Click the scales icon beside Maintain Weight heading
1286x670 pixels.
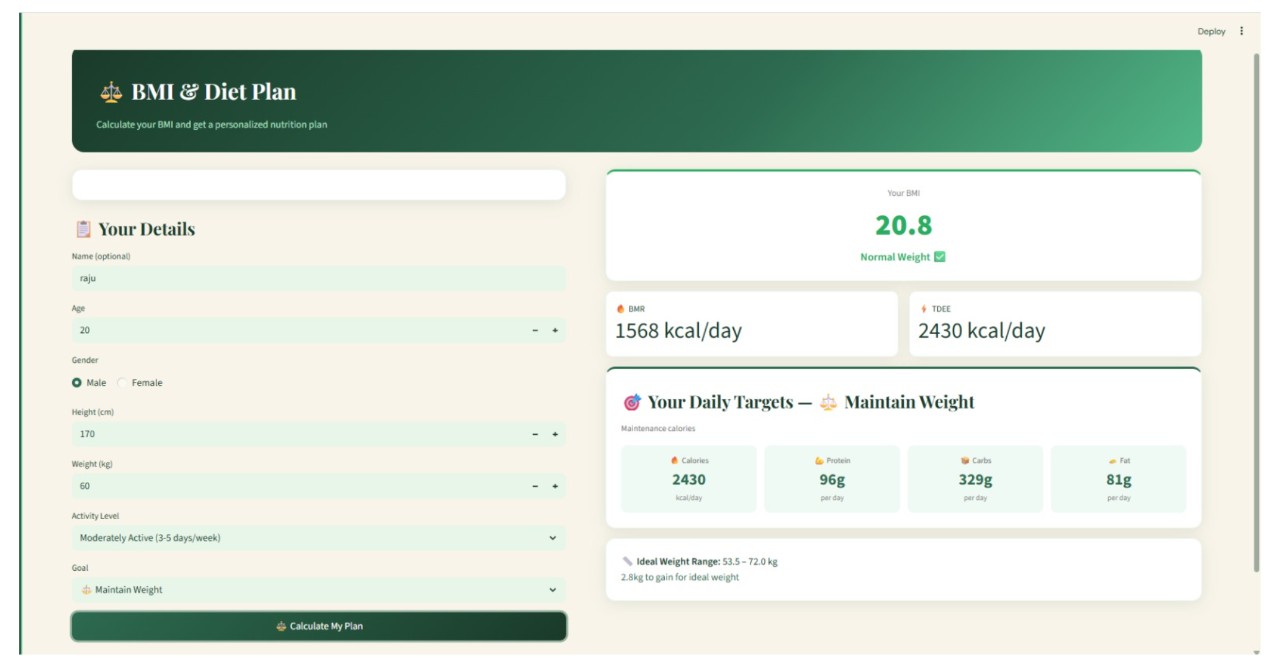pos(828,403)
